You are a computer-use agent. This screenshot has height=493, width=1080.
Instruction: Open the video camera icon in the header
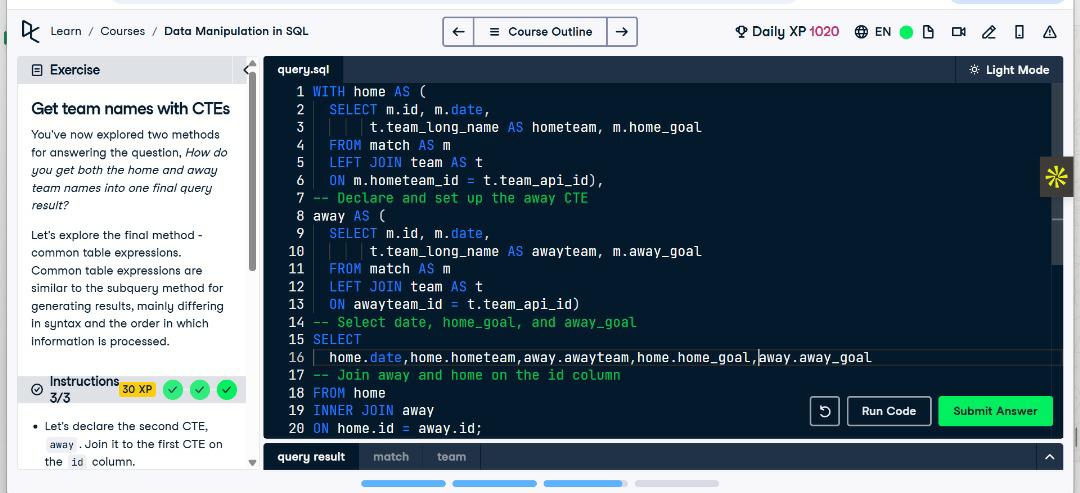pos(958,32)
